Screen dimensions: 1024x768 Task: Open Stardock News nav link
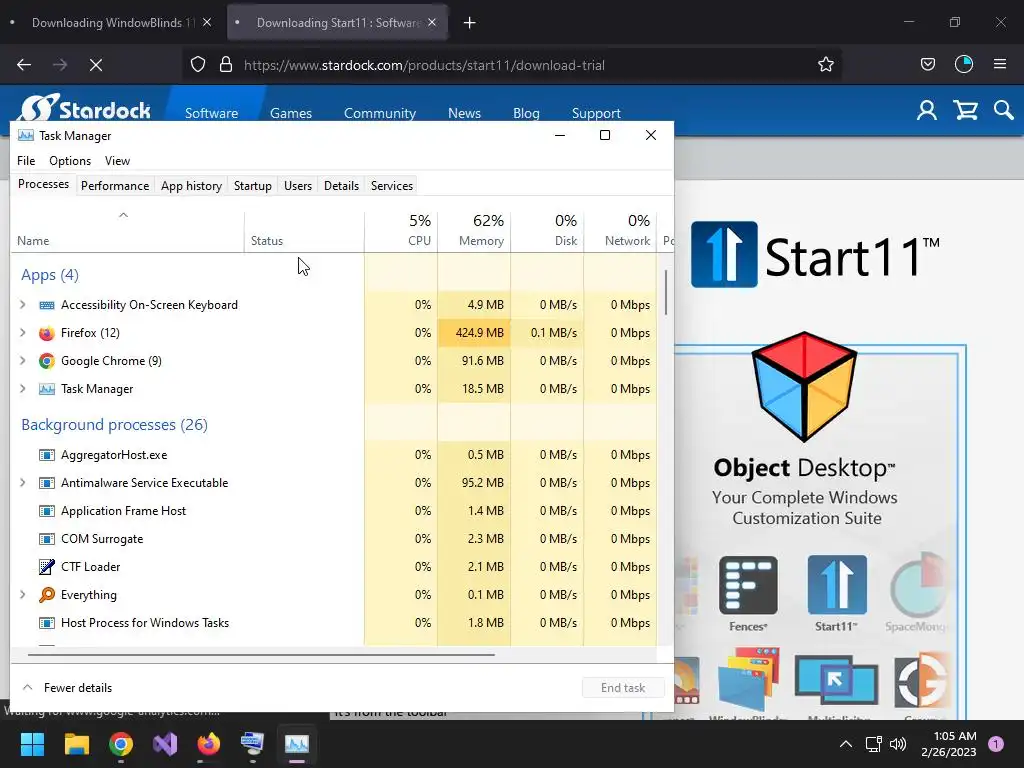tap(464, 113)
